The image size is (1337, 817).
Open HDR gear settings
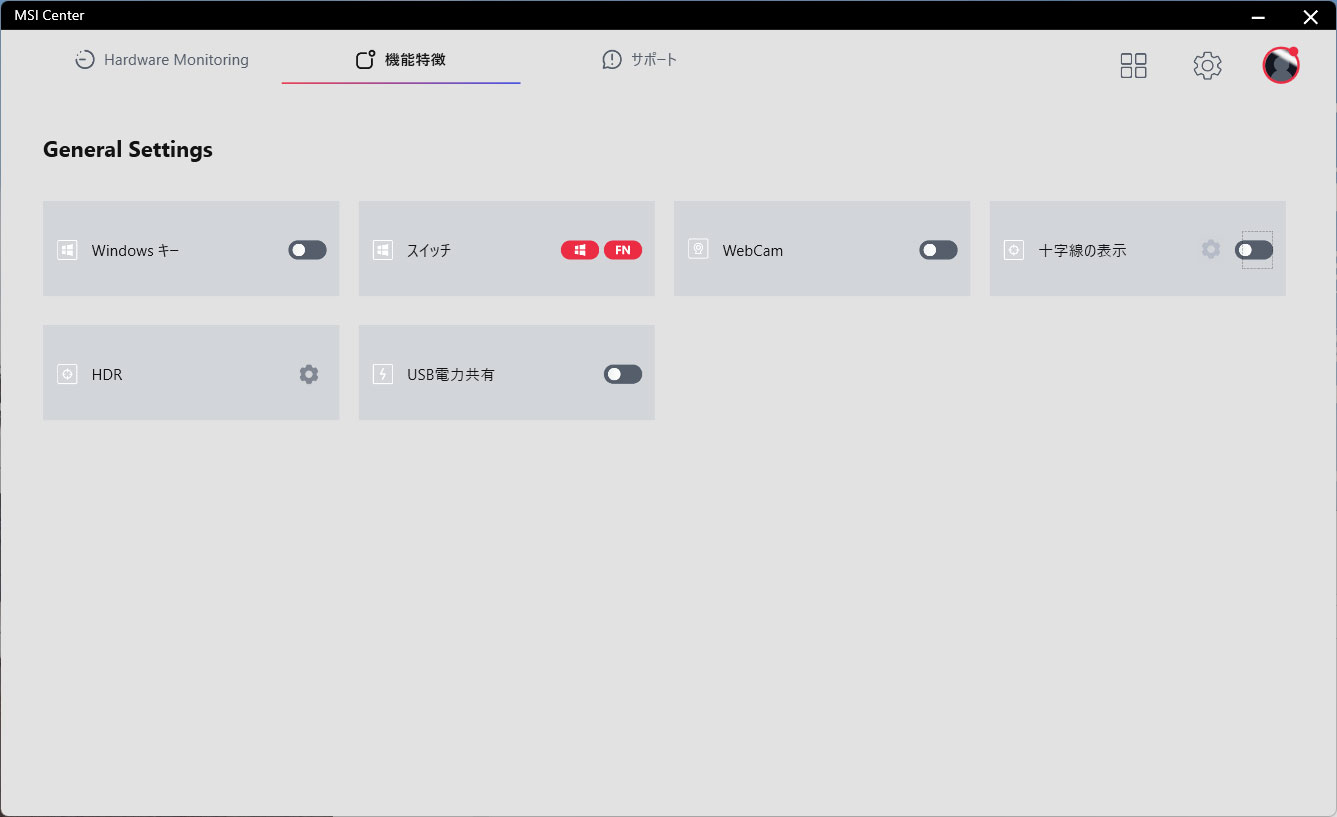[309, 374]
